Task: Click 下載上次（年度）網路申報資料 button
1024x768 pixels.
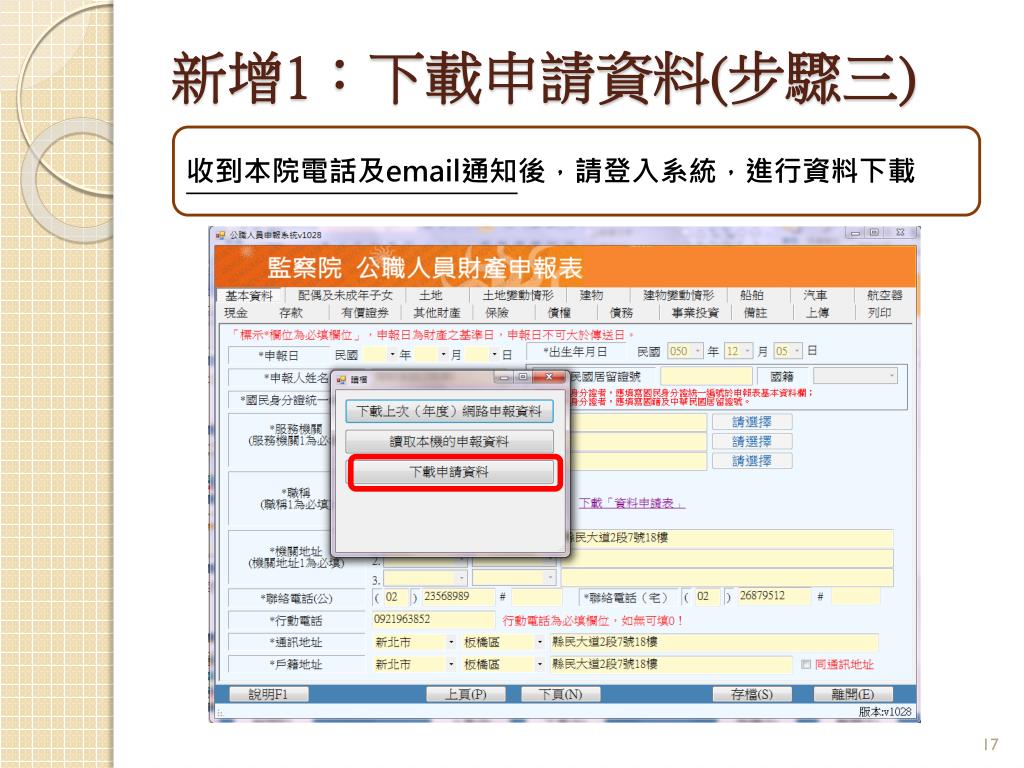Action: pos(449,411)
